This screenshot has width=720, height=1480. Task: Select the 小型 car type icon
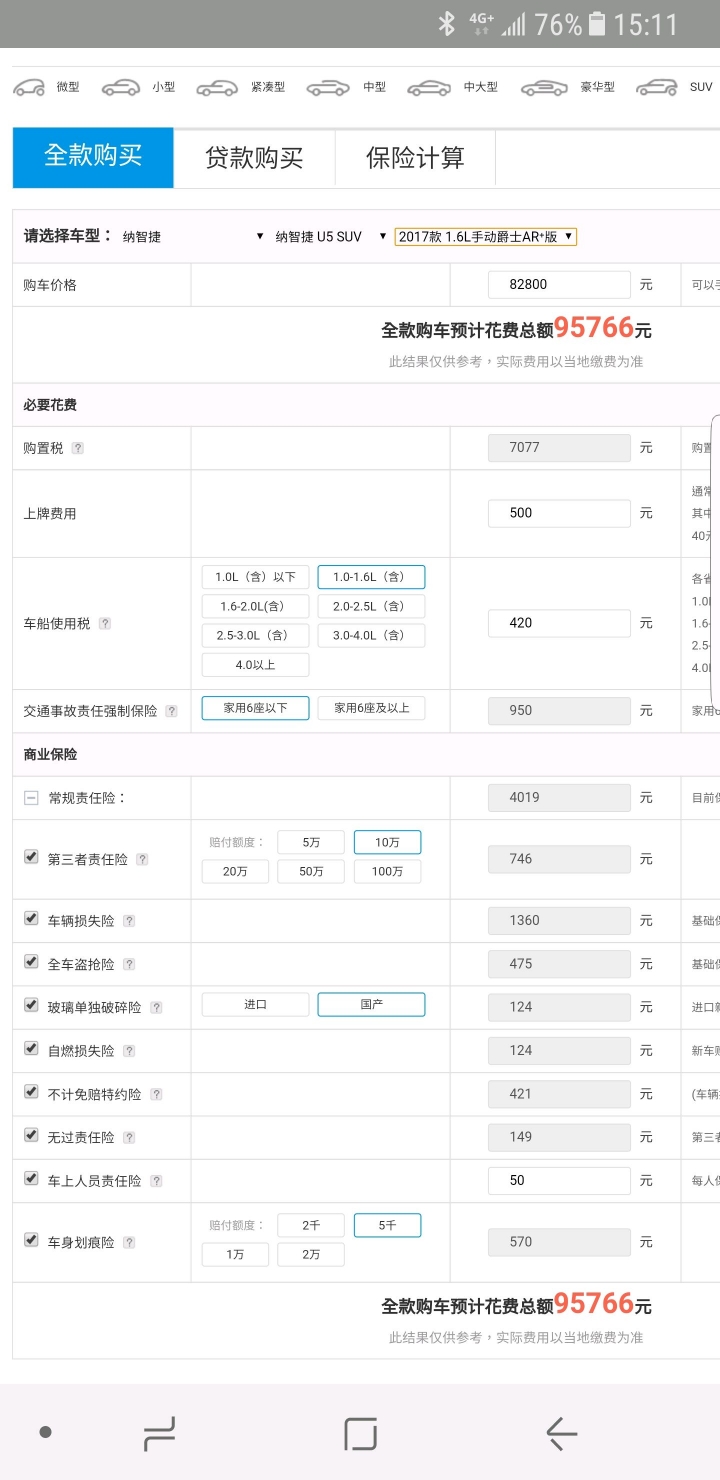(x=121, y=87)
